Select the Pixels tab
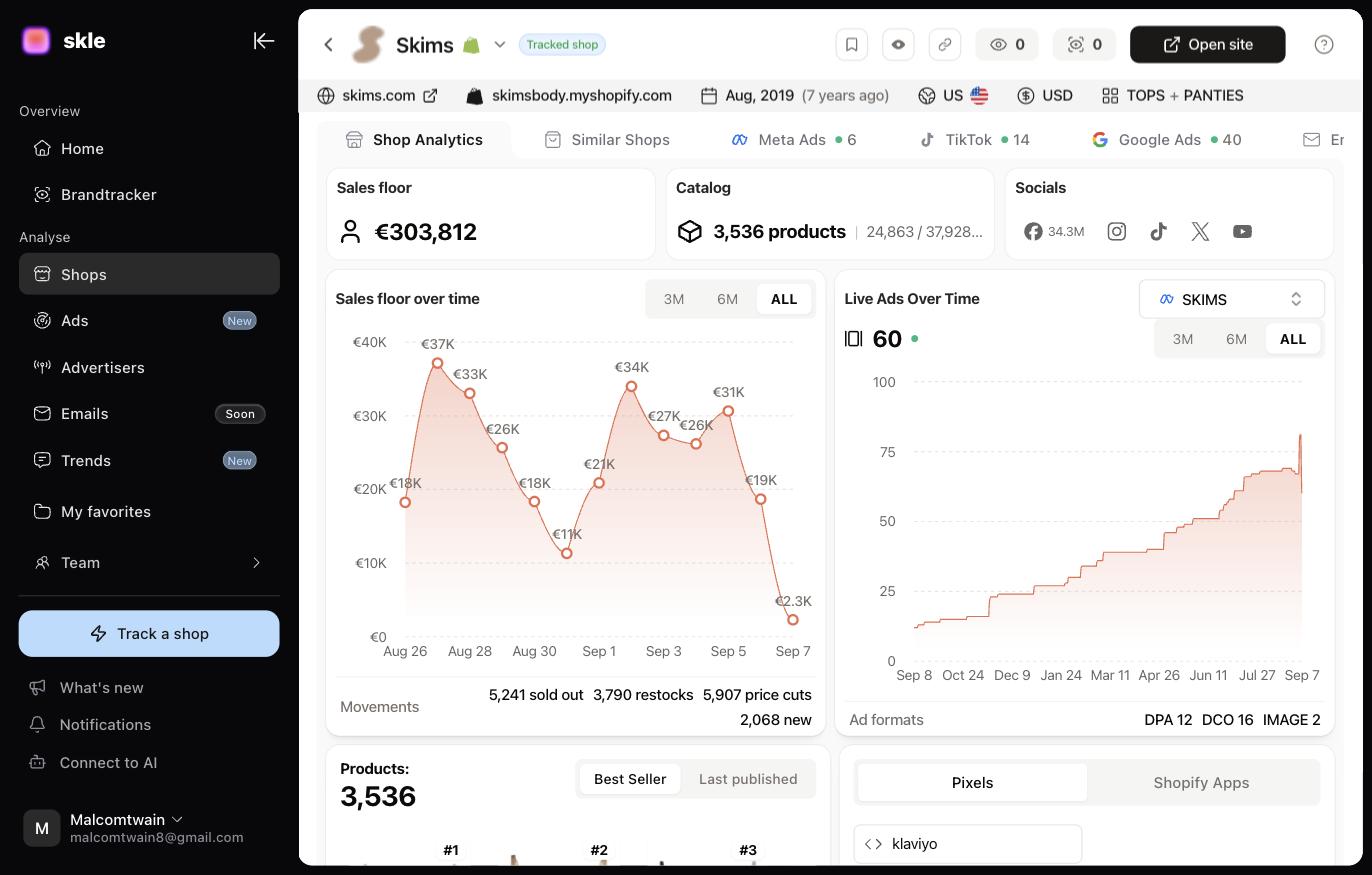Image resolution: width=1372 pixels, height=875 pixels. point(972,783)
